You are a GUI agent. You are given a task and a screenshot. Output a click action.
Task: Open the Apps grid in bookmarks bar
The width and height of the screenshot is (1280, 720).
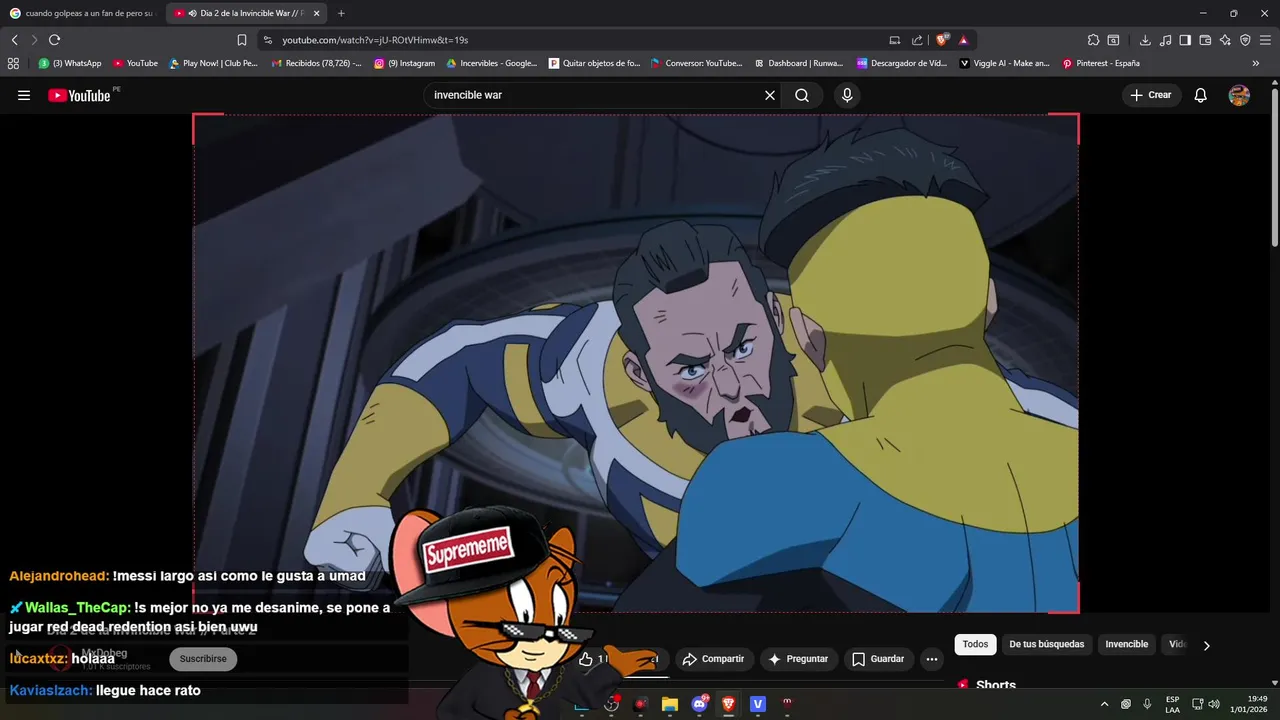(13, 63)
